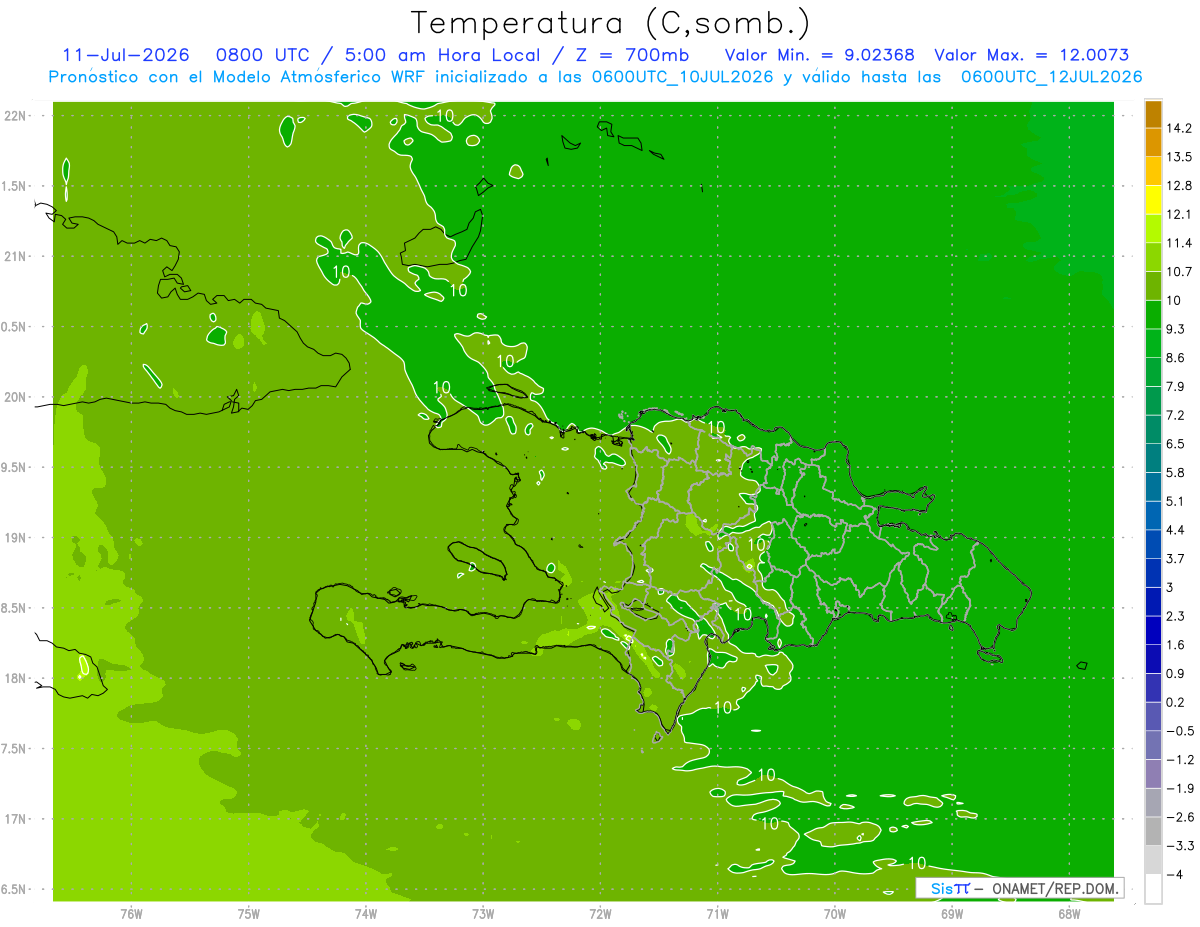
Task: Click the '-1.9' colorbar value
Action: coord(1180,788)
